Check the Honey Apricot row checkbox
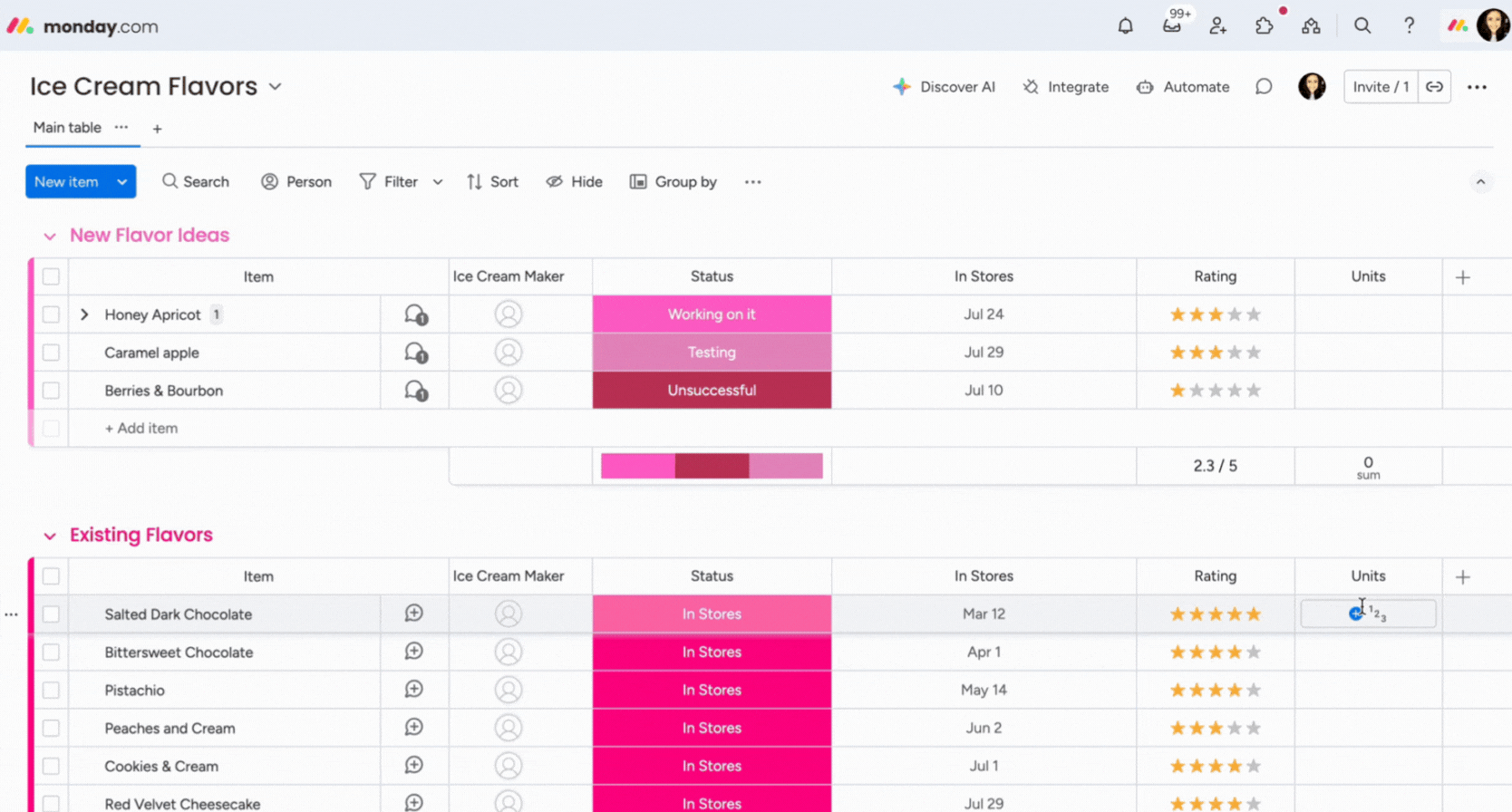 tap(51, 314)
